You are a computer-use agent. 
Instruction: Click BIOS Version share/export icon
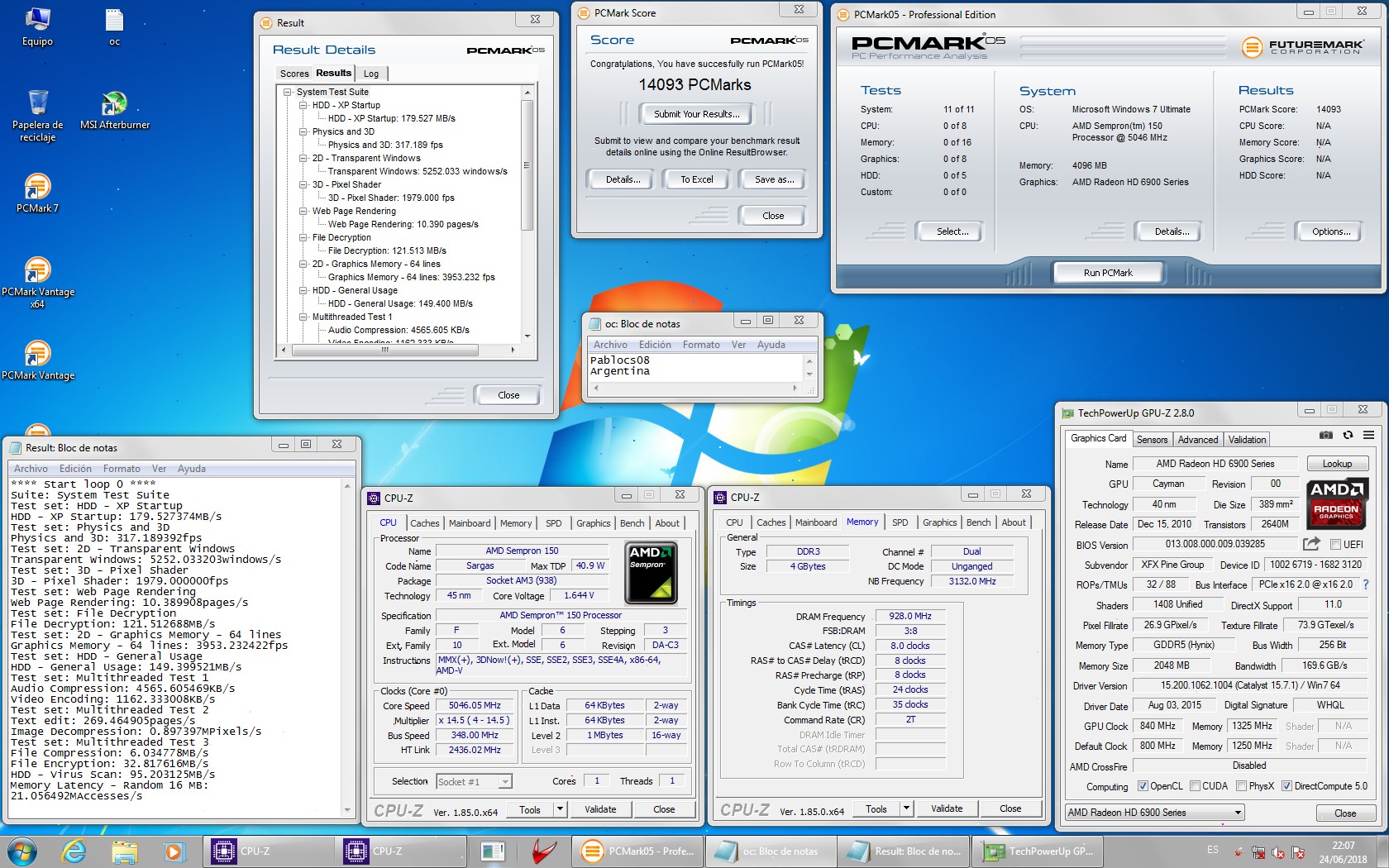(x=1311, y=544)
